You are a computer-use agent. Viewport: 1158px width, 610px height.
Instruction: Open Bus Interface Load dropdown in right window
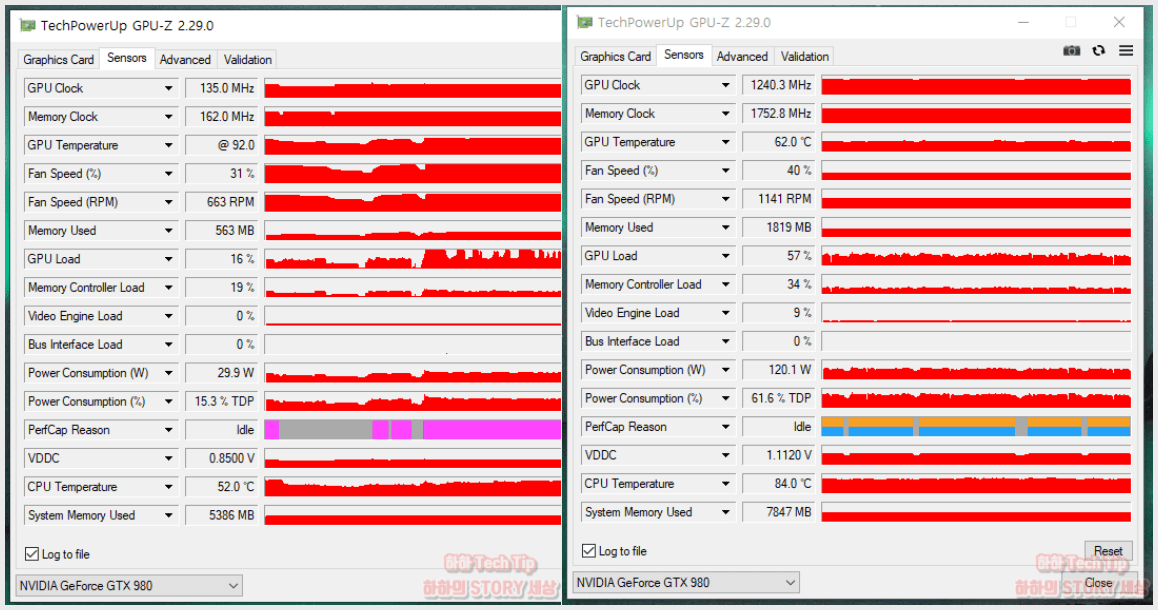tap(725, 341)
